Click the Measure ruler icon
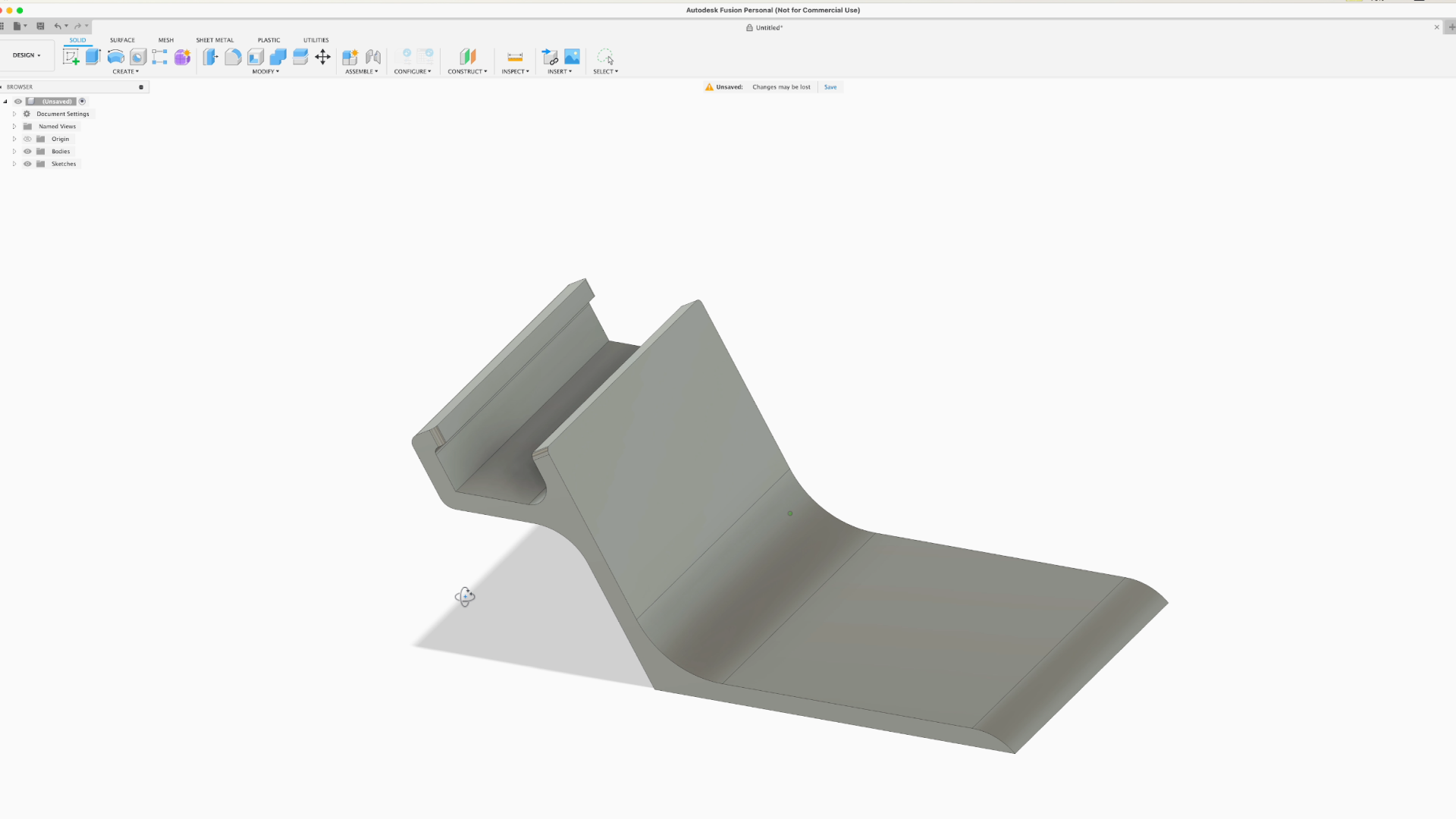This screenshot has width=1456, height=819. 515,57
